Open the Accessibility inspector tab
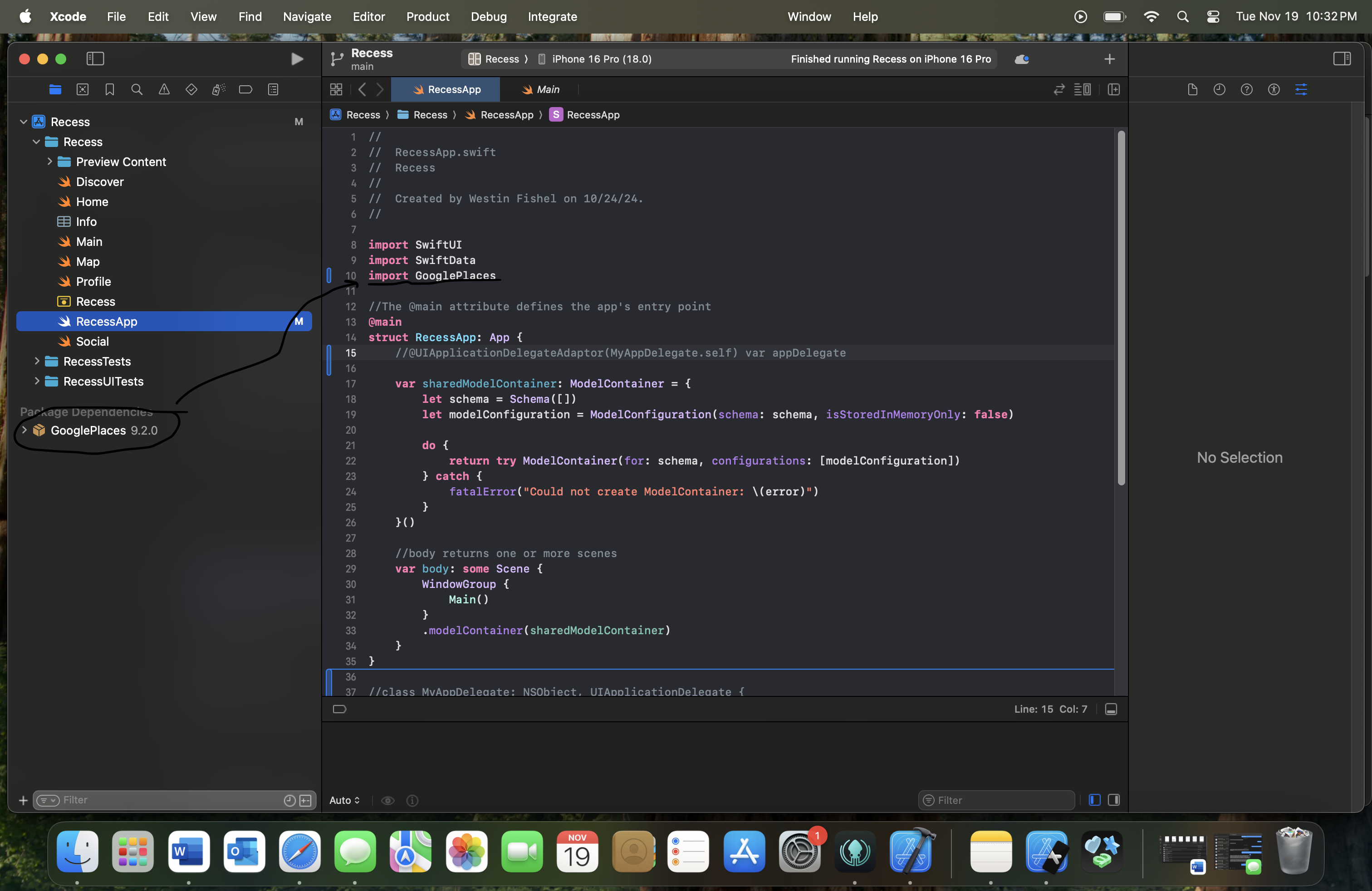This screenshot has height=891, width=1372. click(x=1274, y=89)
